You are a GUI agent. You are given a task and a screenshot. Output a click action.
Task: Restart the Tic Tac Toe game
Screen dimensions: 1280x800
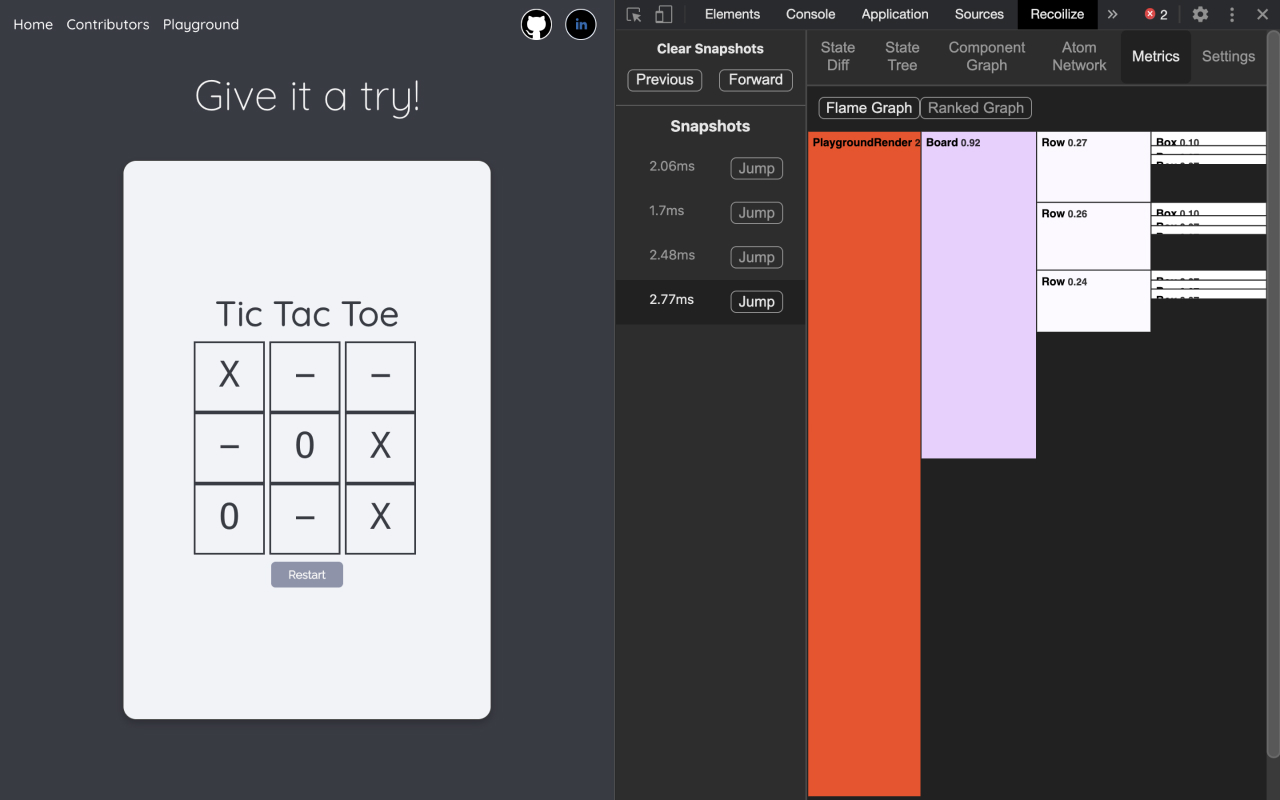307,574
